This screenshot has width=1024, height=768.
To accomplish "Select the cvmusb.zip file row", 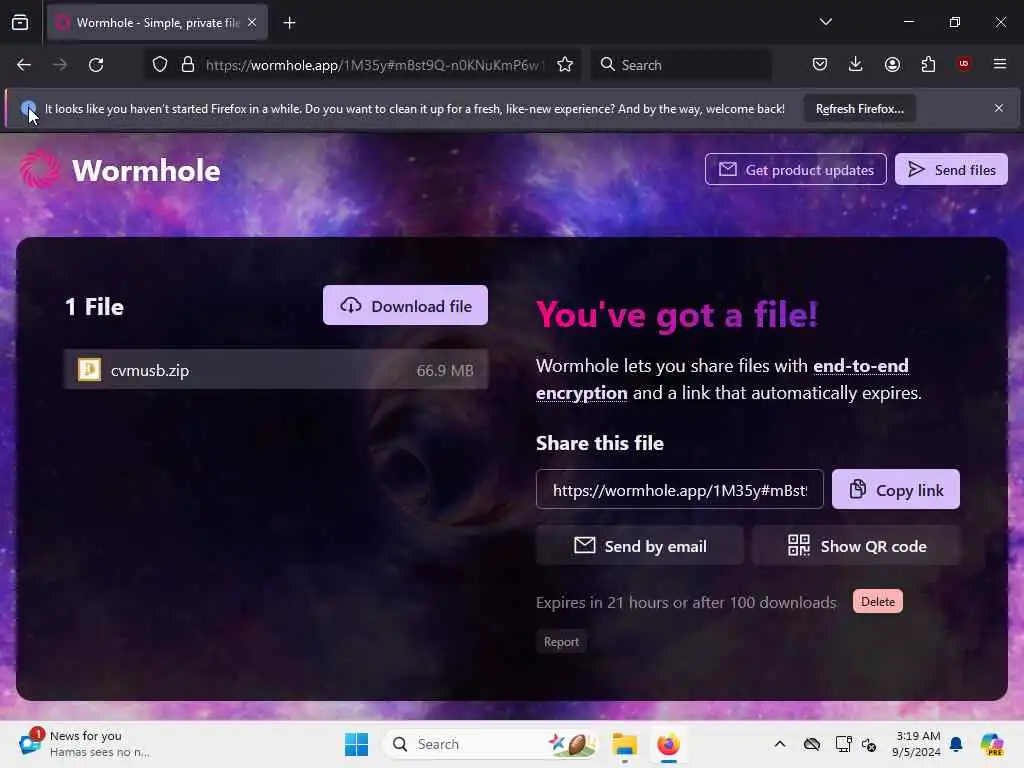I will [x=276, y=370].
